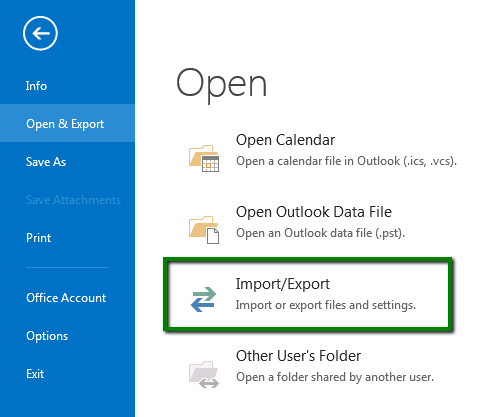This screenshot has width=493, height=417.
Task: Click the green and blue Import/Export arrows icon
Action: (204, 299)
